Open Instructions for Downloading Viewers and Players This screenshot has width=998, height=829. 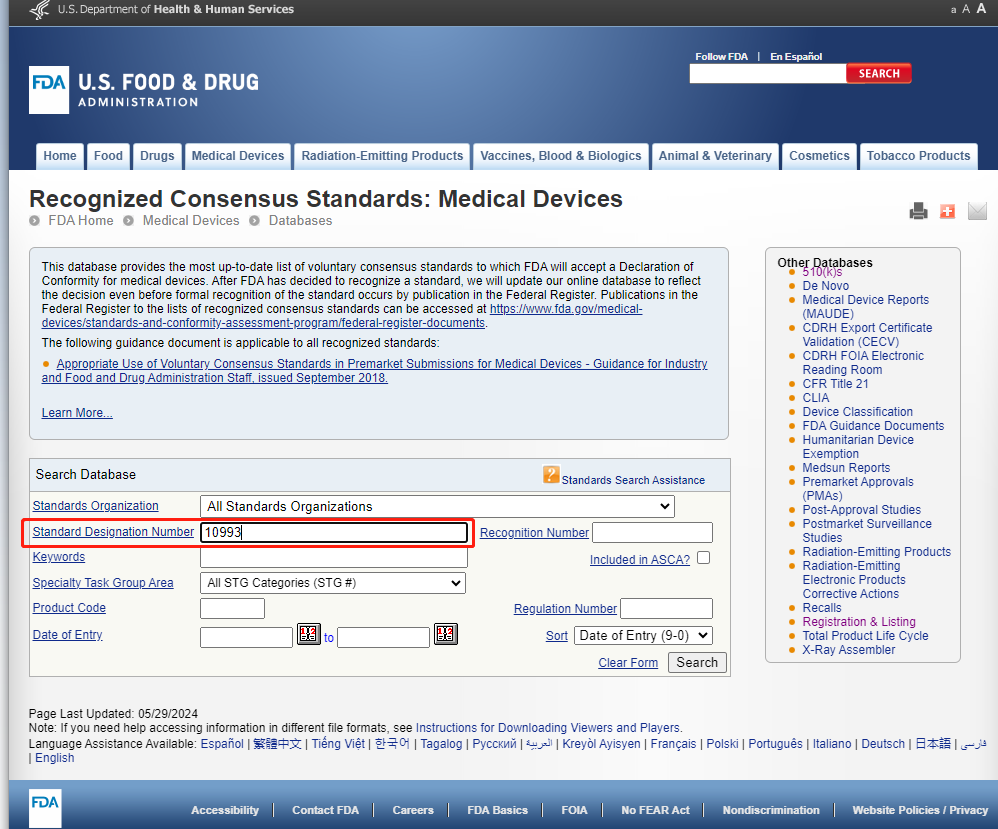547,728
